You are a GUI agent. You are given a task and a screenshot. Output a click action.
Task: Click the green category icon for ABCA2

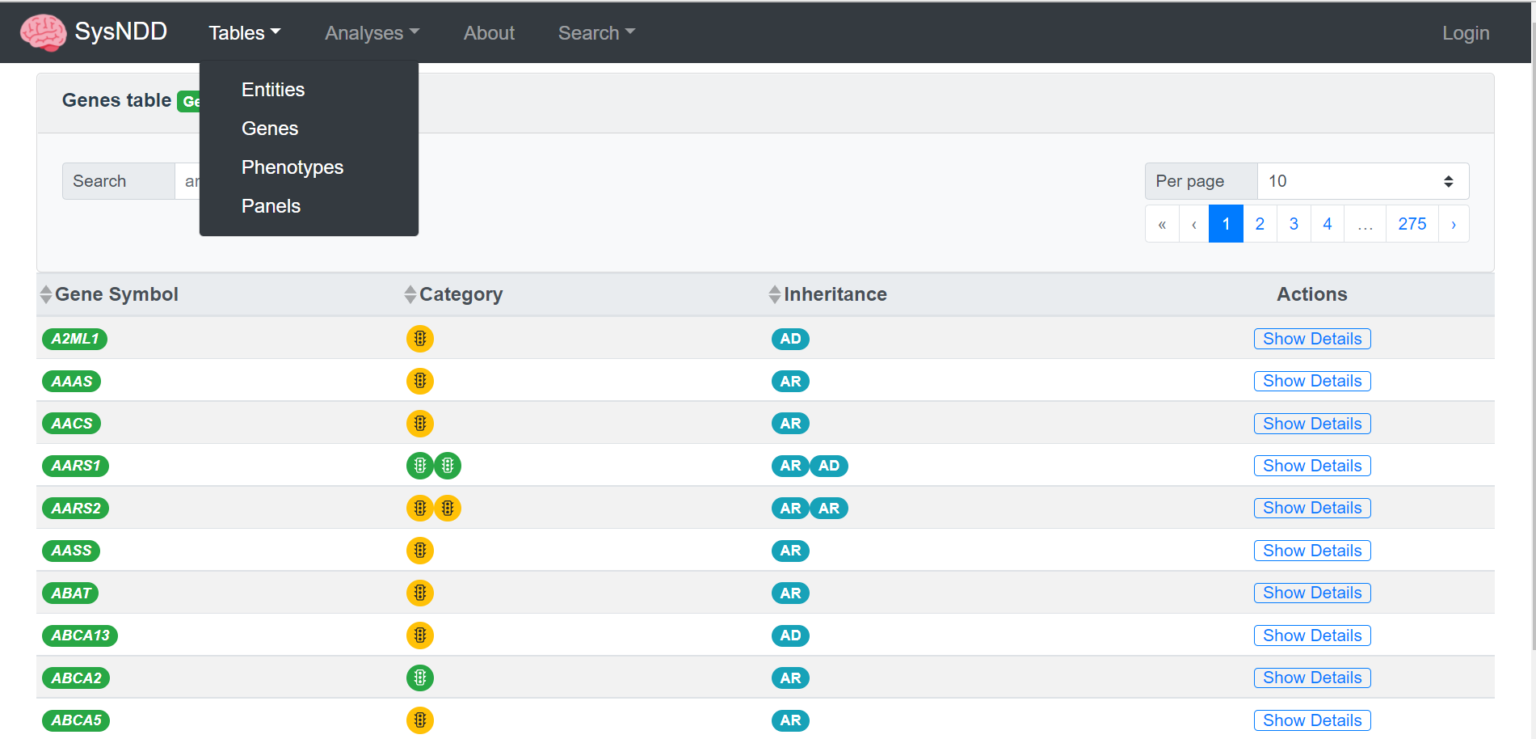click(x=420, y=678)
